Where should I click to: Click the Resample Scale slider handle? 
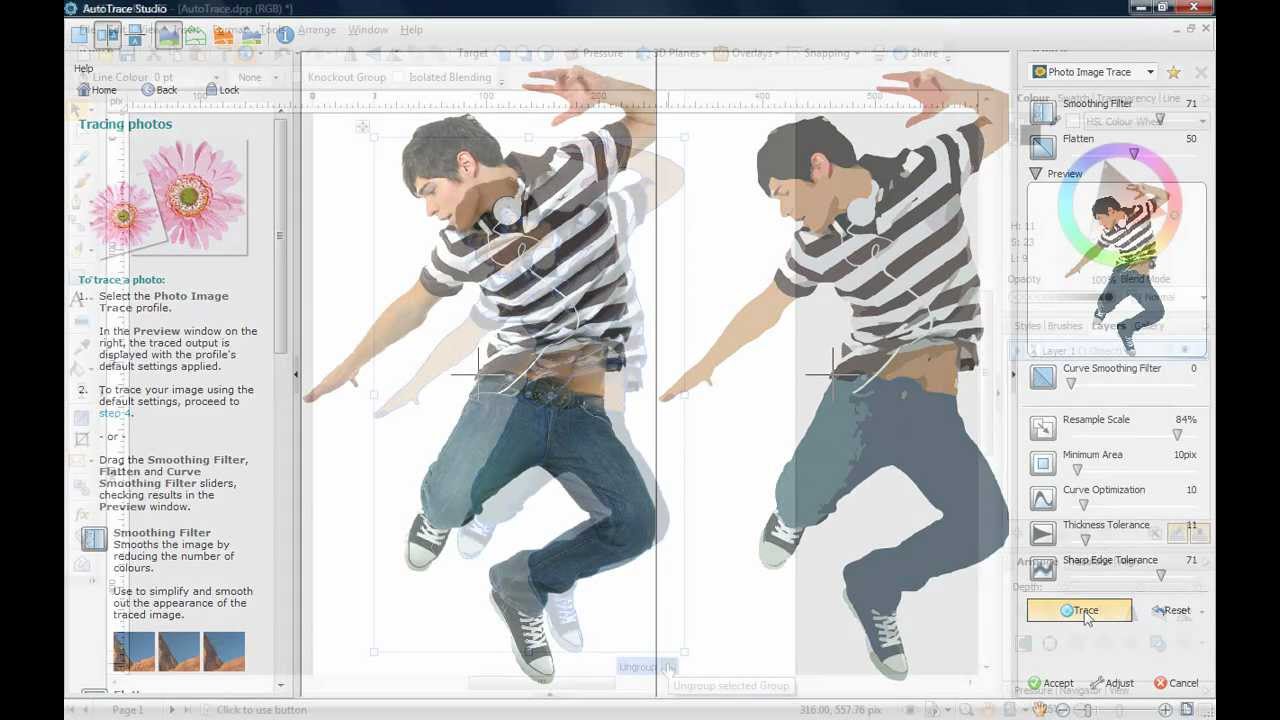pyautogui.click(x=1177, y=435)
